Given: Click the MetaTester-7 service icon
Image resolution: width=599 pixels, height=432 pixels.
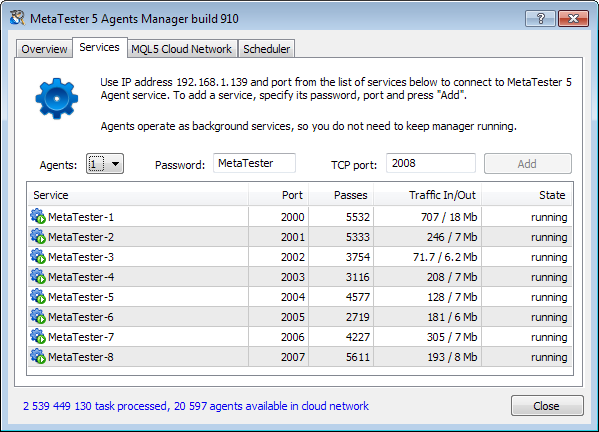Looking at the screenshot, I should pyautogui.click(x=38, y=336).
